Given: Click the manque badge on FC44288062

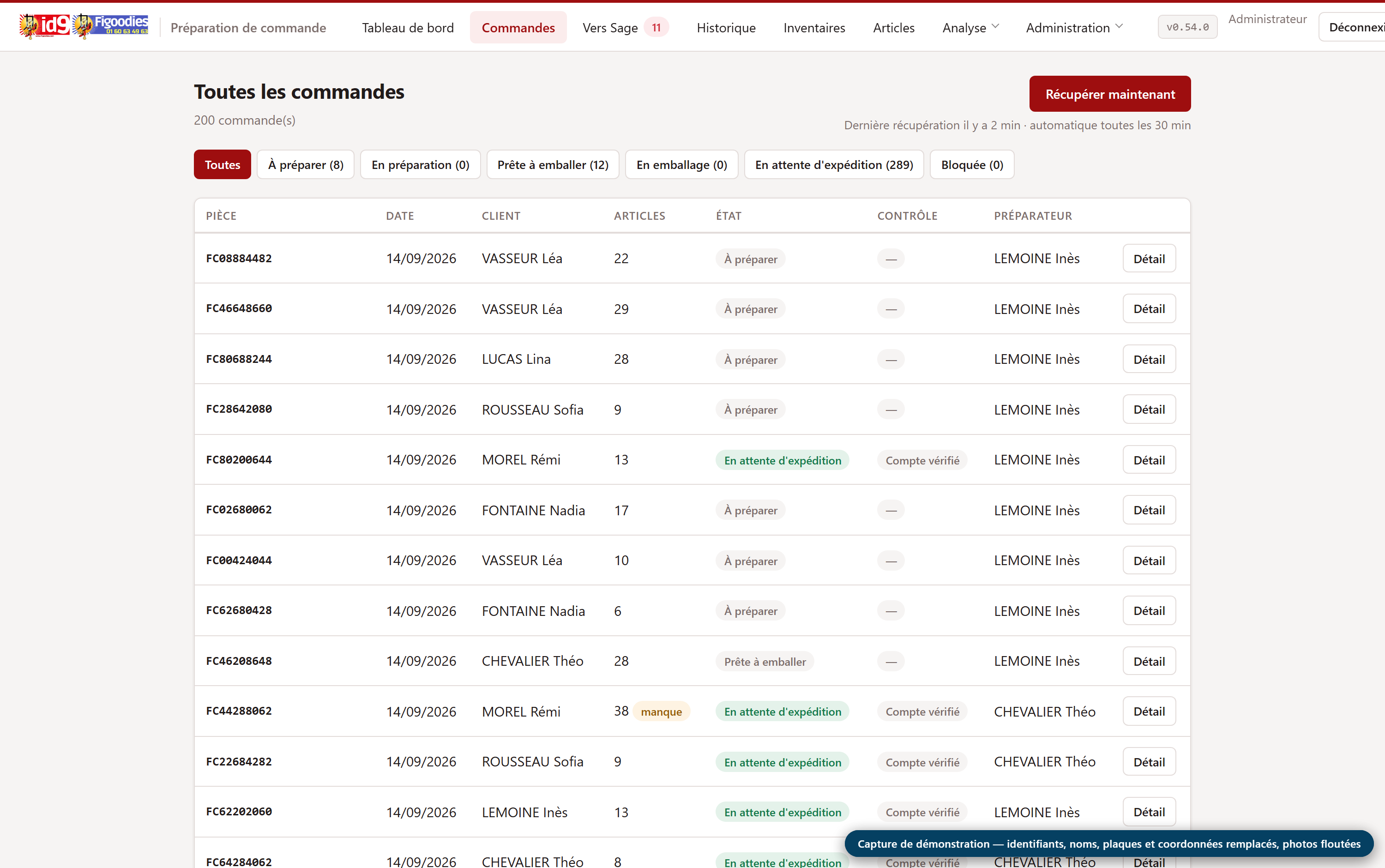Looking at the screenshot, I should point(661,711).
